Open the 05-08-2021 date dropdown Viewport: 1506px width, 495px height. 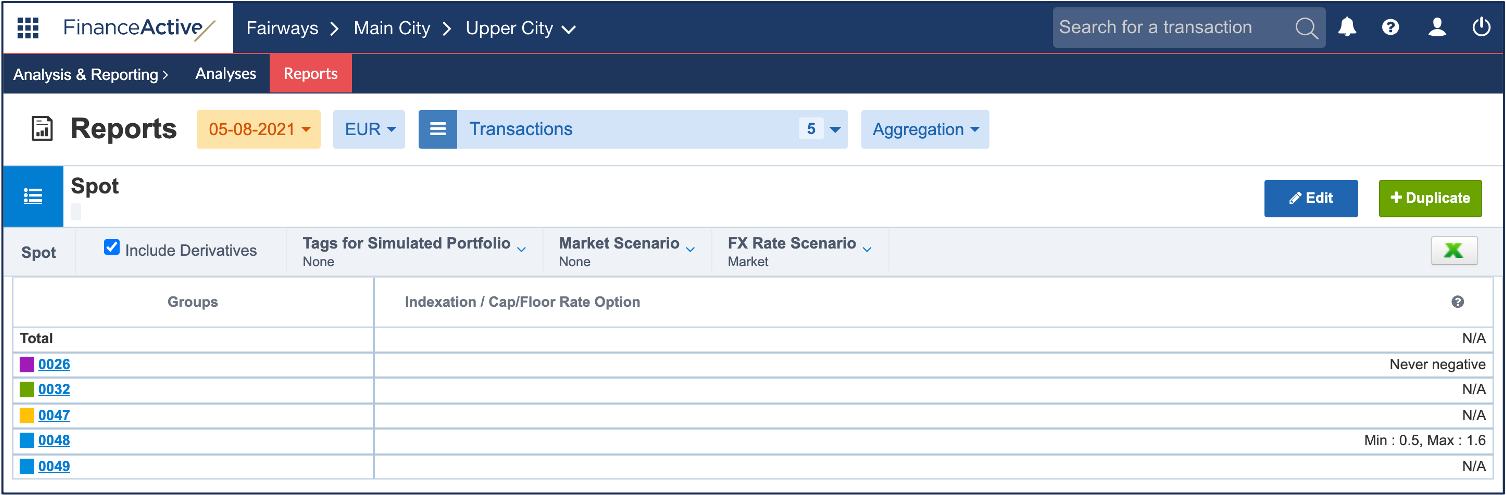(x=259, y=130)
